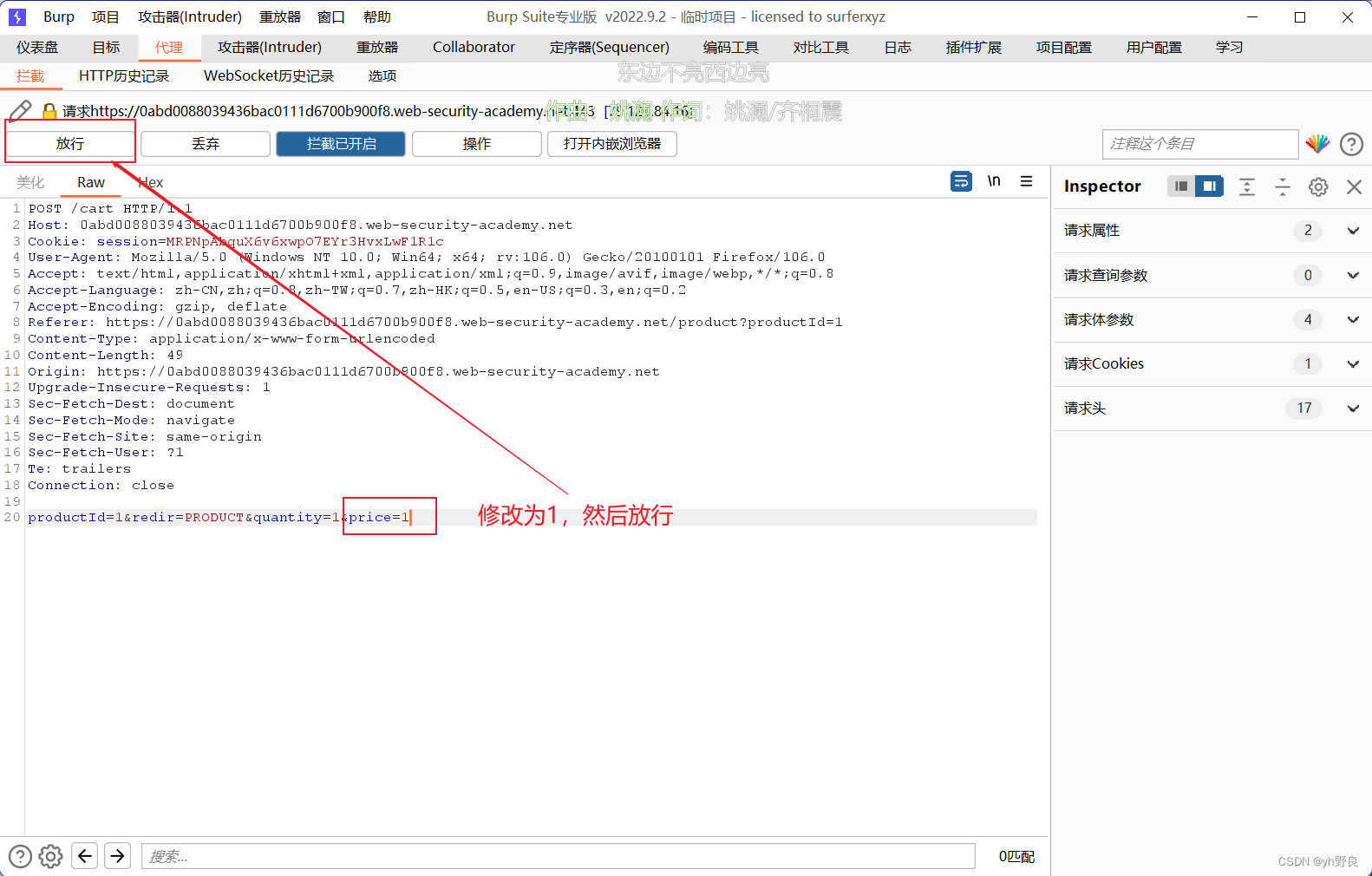
Task: Minimize the Burp Suite window
Action: click(x=1252, y=16)
